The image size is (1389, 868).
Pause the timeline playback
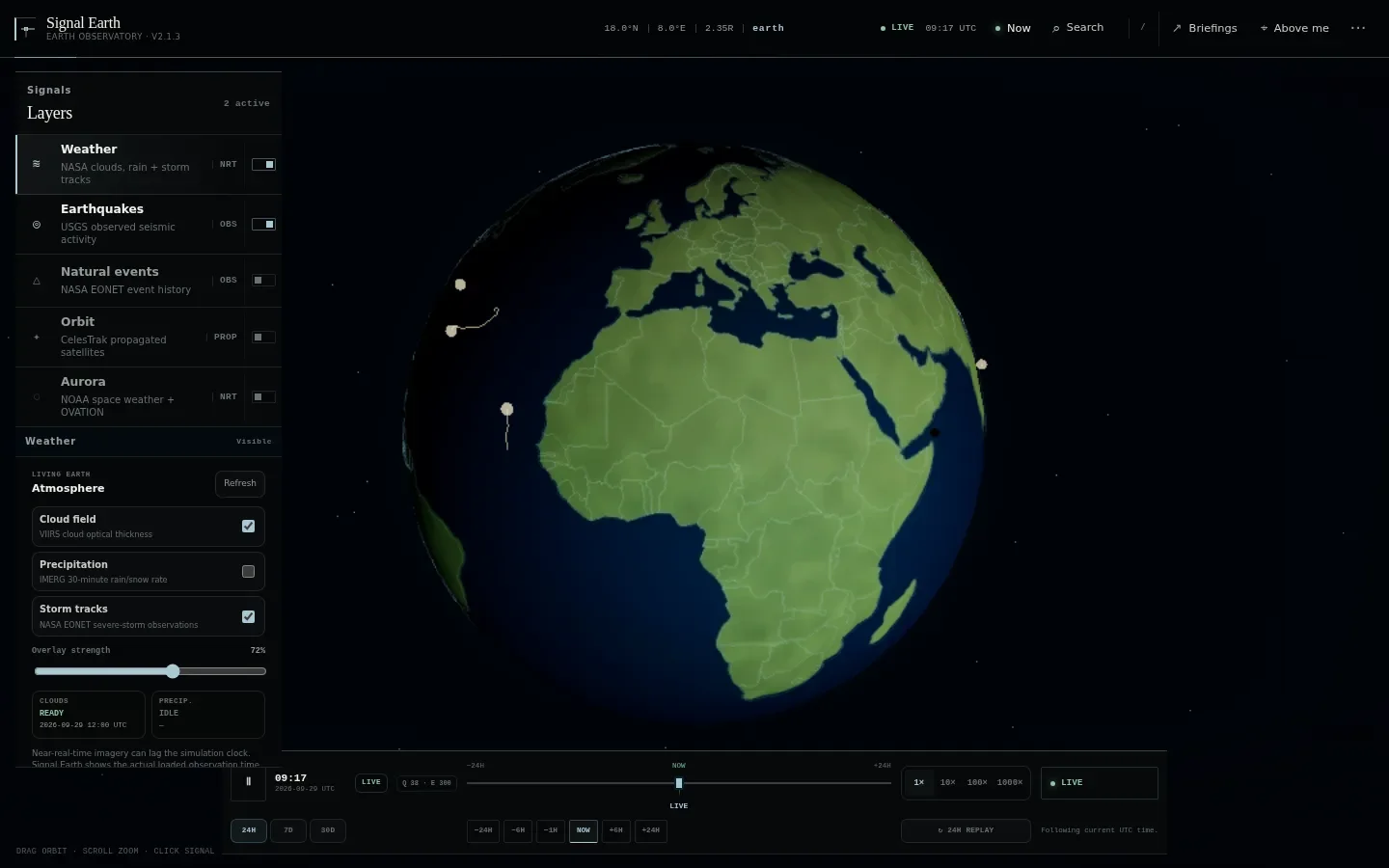pyautogui.click(x=248, y=782)
